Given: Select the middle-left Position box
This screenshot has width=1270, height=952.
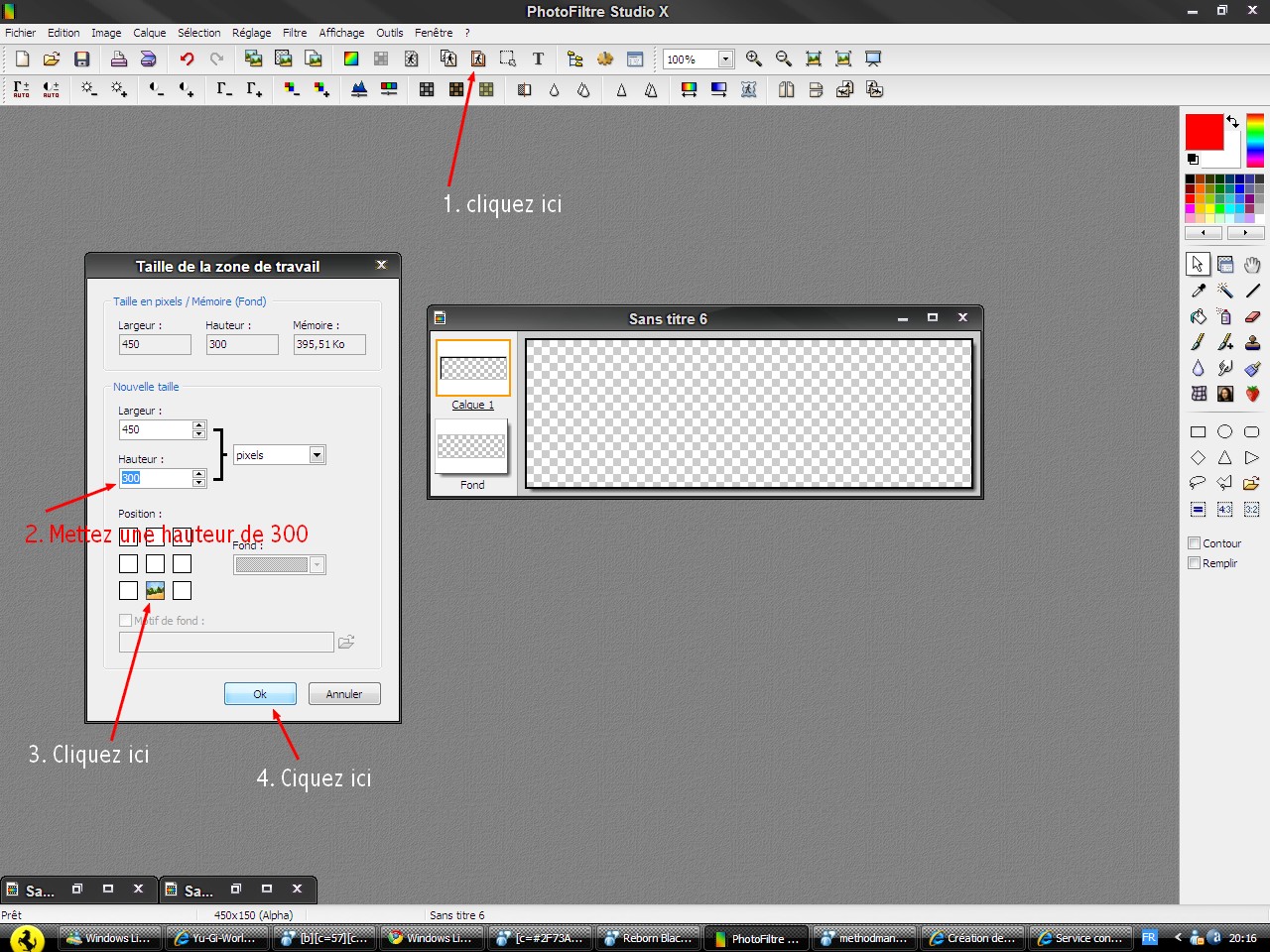Looking at the screenshot, I should tap(128, 563).
